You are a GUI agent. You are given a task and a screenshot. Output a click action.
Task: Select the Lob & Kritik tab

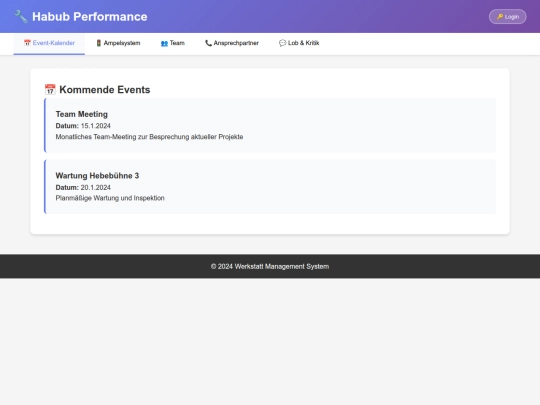(x=299, y=43)
